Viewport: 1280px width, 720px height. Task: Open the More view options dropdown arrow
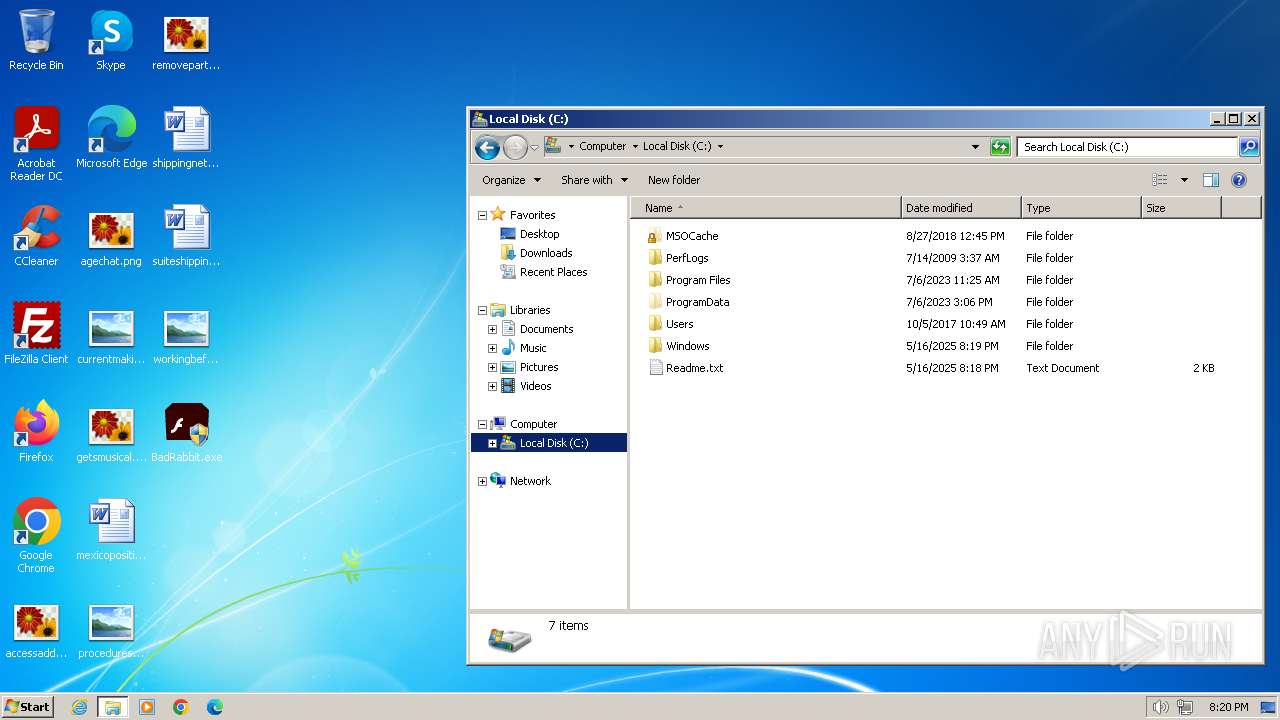point(1184,180)
